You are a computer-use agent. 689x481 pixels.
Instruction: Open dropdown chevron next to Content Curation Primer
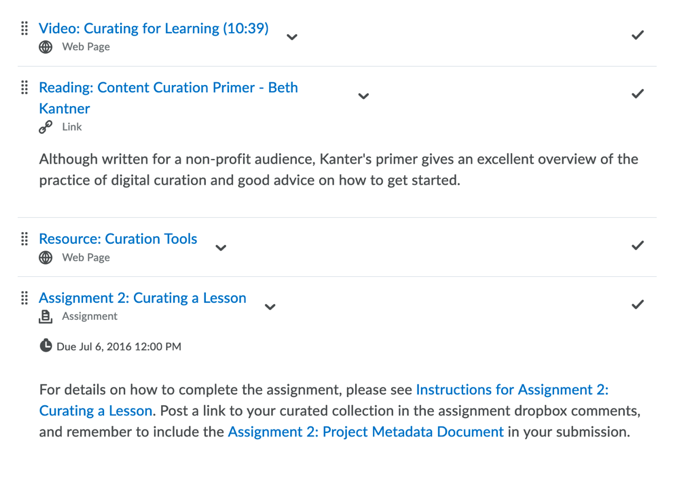tap(363, 96)
